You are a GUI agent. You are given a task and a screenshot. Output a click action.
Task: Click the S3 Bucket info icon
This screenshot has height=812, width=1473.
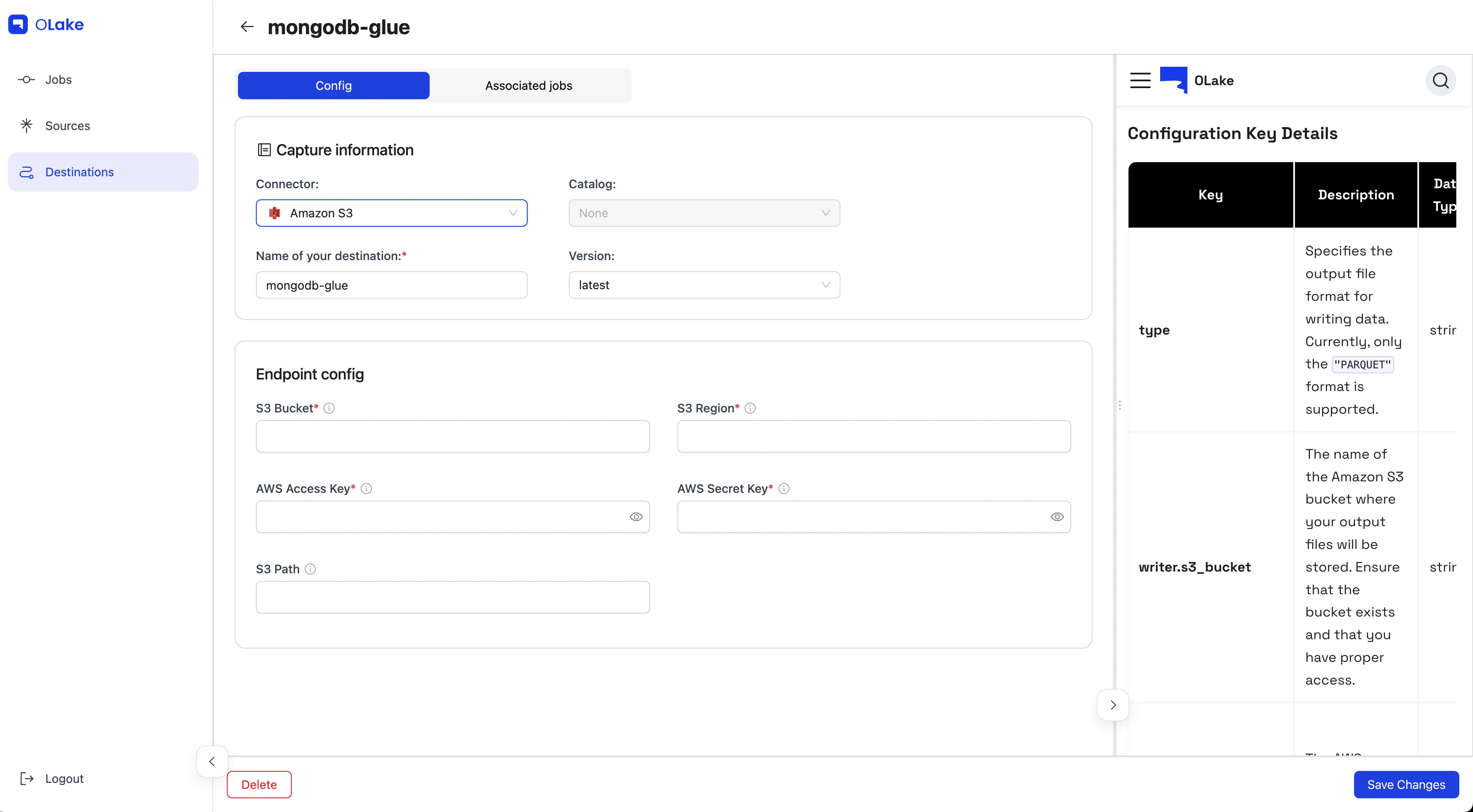click(329, 408)
